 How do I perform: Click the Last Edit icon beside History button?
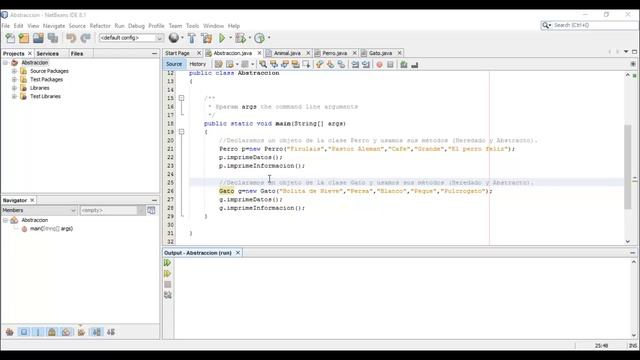pos(218,64)
